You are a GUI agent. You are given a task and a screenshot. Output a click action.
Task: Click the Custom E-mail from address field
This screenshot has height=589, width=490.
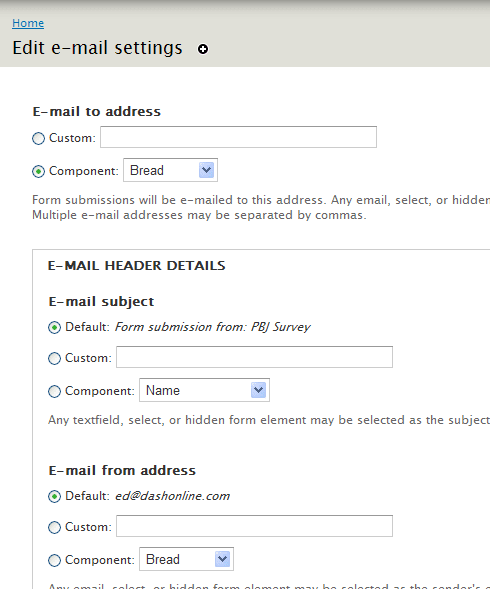point(254,526)
